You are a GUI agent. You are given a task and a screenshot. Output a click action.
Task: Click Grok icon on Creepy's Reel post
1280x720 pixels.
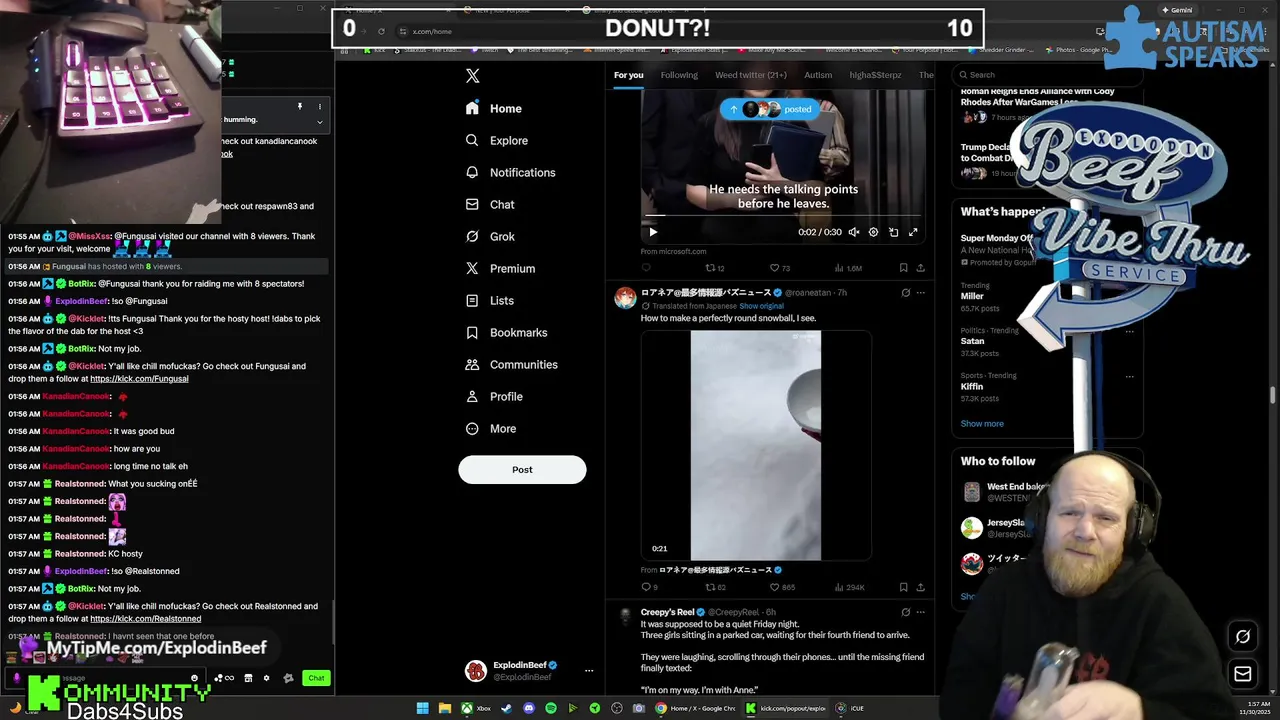click(x=905, y=612)
